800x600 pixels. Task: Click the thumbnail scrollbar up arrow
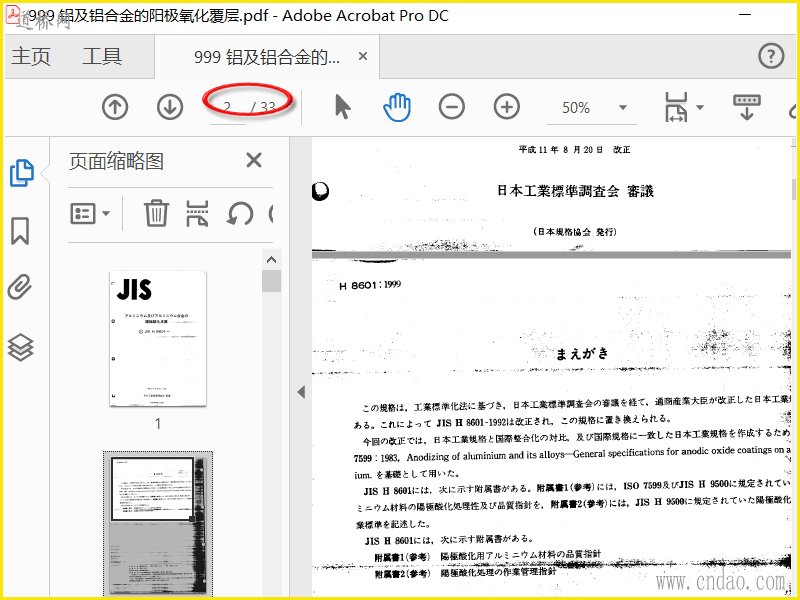(x=271, y=260)
